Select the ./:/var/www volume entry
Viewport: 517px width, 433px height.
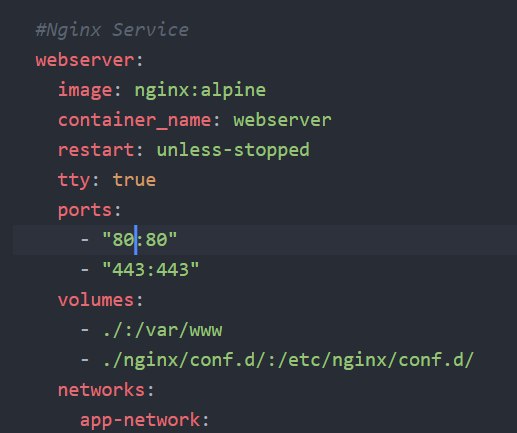coord(162,330)
